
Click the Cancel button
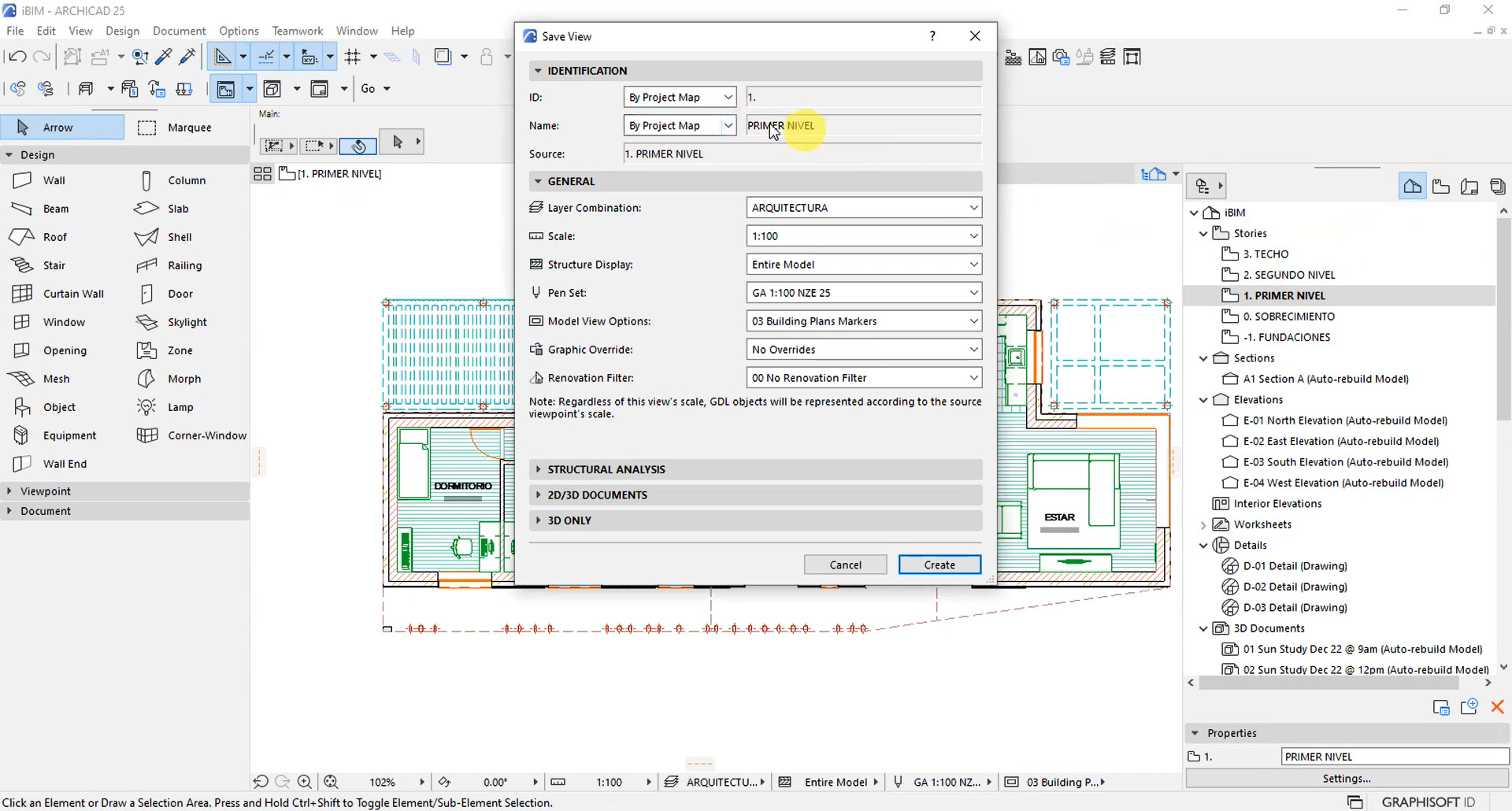point(845,565)
